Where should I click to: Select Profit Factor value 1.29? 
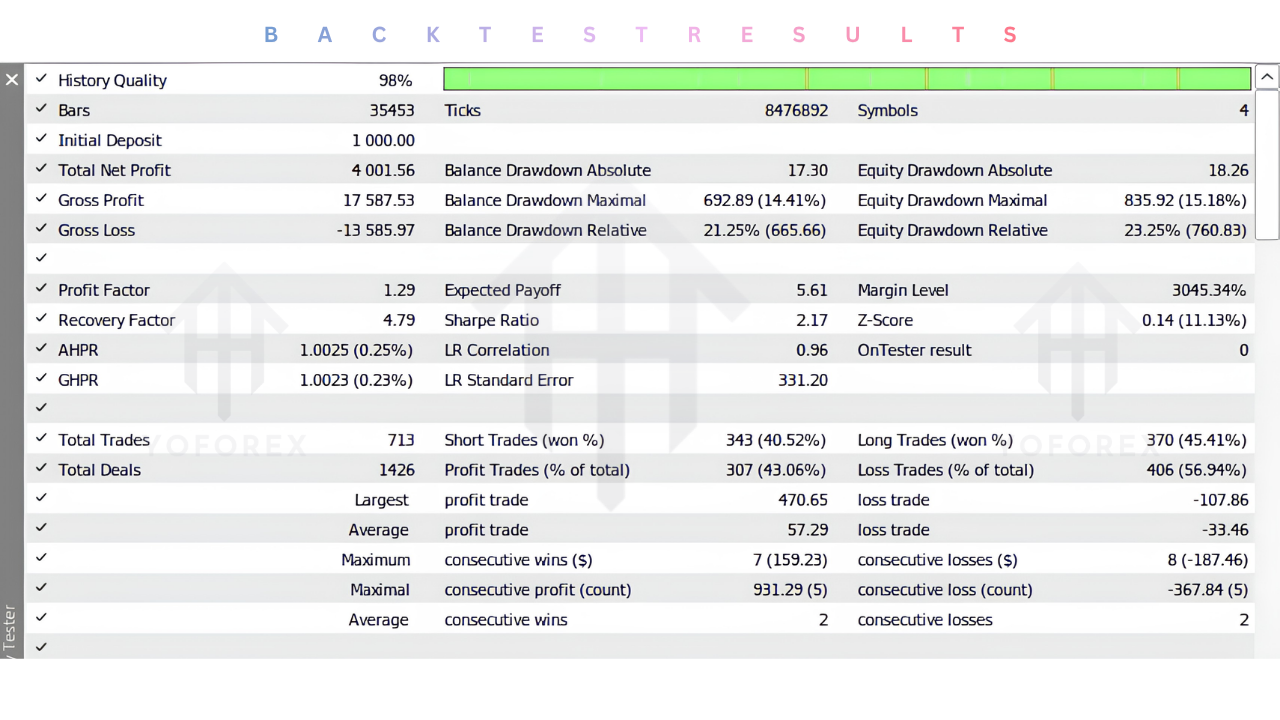tap(399, 290)
